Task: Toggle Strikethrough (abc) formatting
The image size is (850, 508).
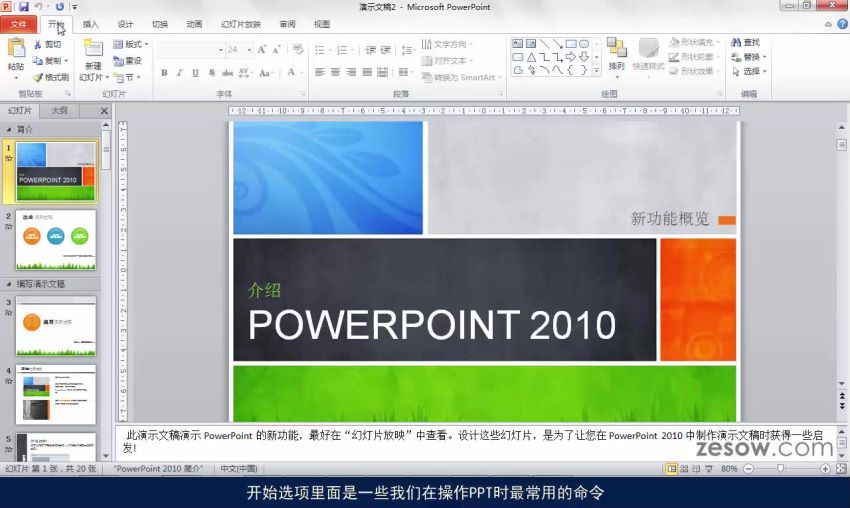Action: tap(227, 73)
